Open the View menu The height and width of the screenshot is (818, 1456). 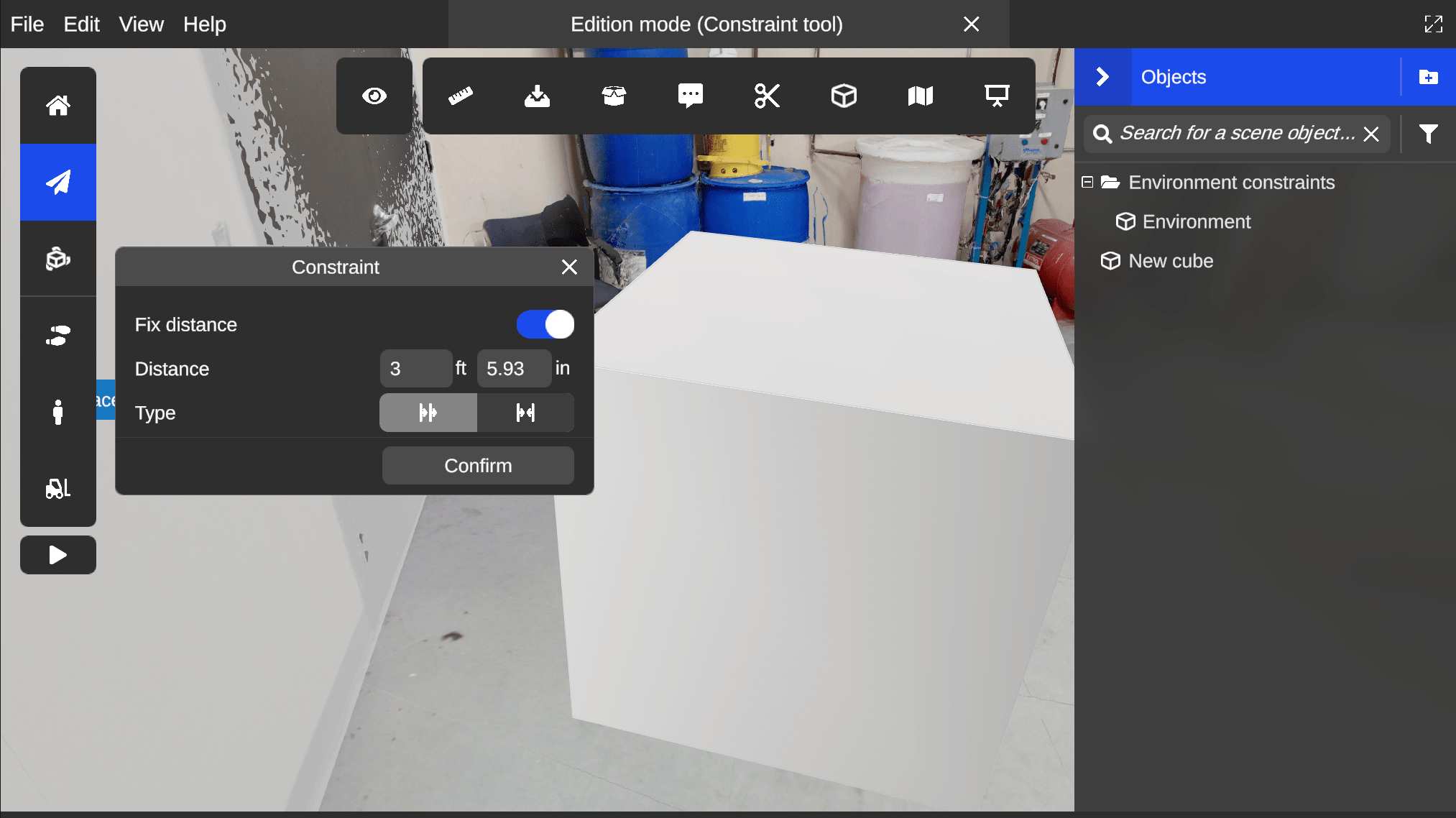point(141,24)
